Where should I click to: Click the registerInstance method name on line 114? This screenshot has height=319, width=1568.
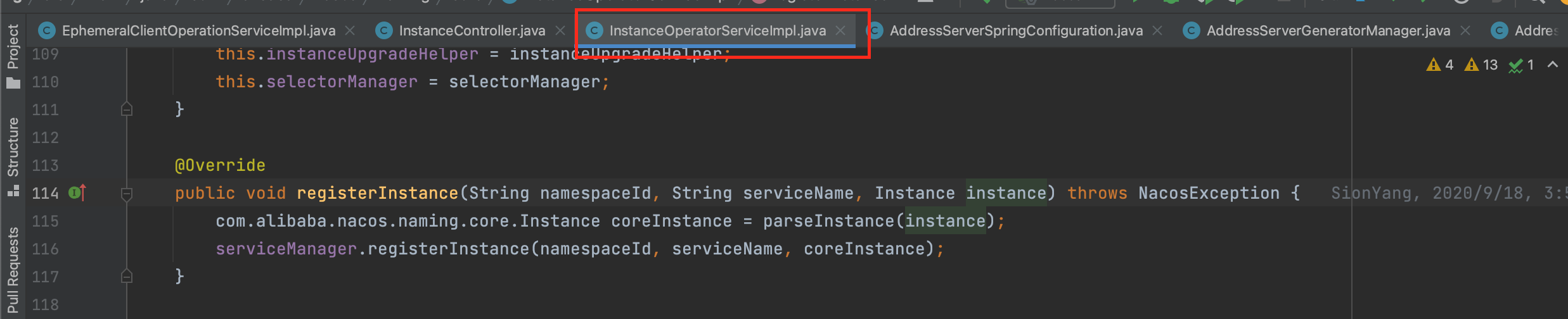coord(377,193)
